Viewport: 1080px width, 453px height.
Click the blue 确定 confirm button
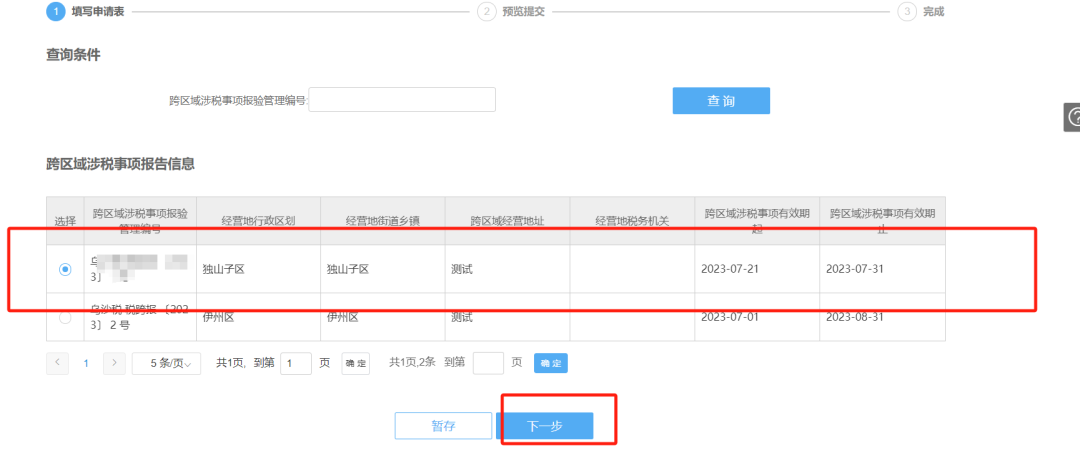551,363
